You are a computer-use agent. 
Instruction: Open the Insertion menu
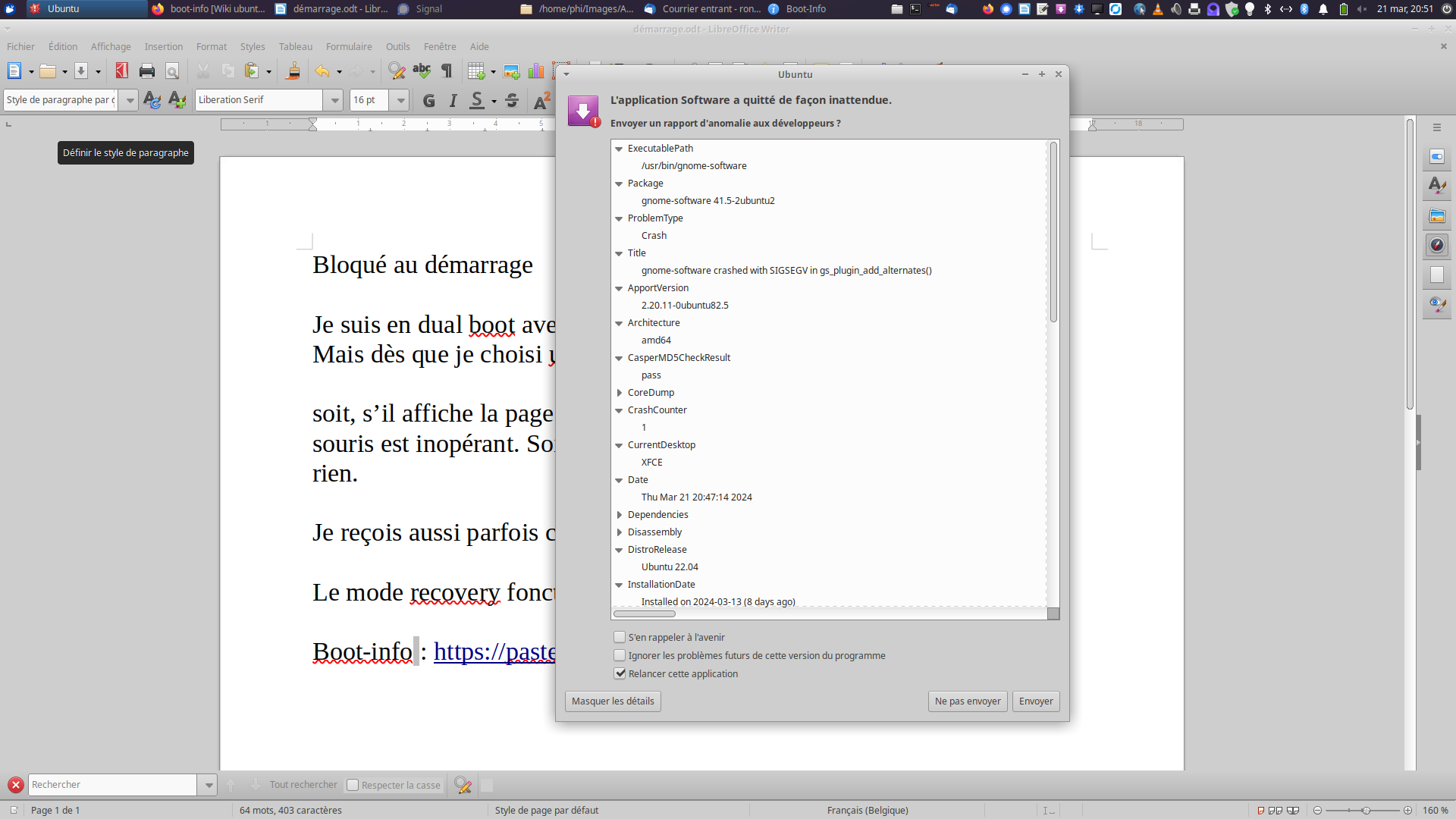(x=163, y=47)
